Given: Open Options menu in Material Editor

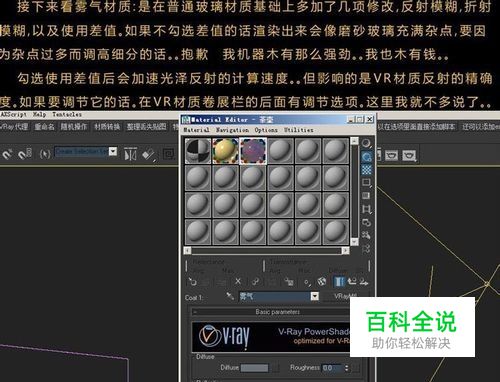Looking at the screenshot, I should point(266,130).
